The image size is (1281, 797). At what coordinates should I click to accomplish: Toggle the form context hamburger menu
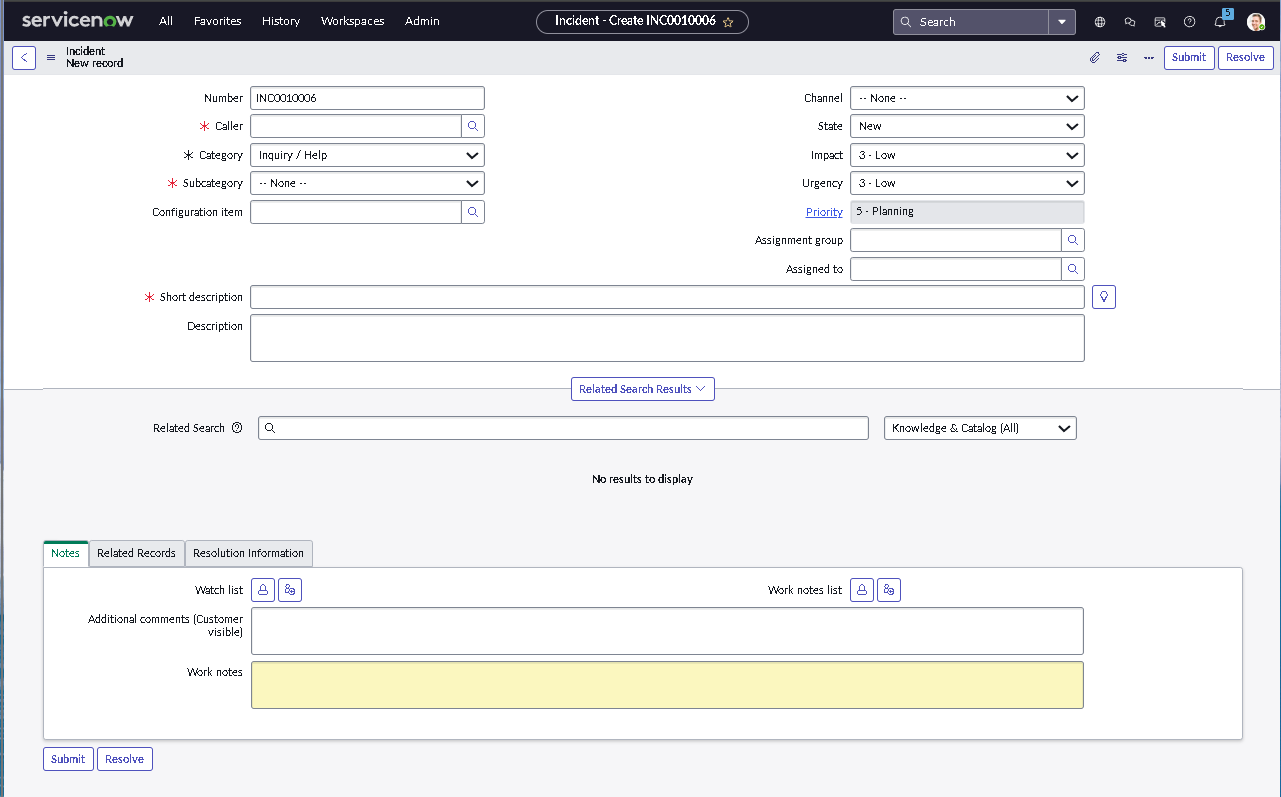tap(50, 57)
